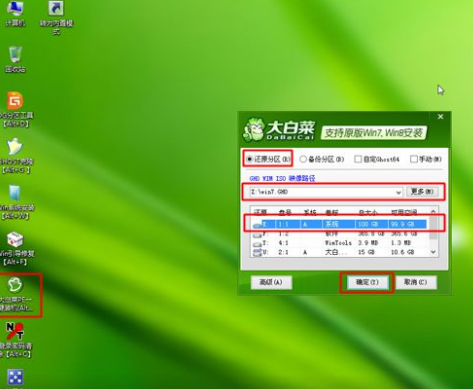Click the OK (Y) confirm button
Image resolution: width=473 pixels, height=389 pixels.
click(x=367, y=282)
